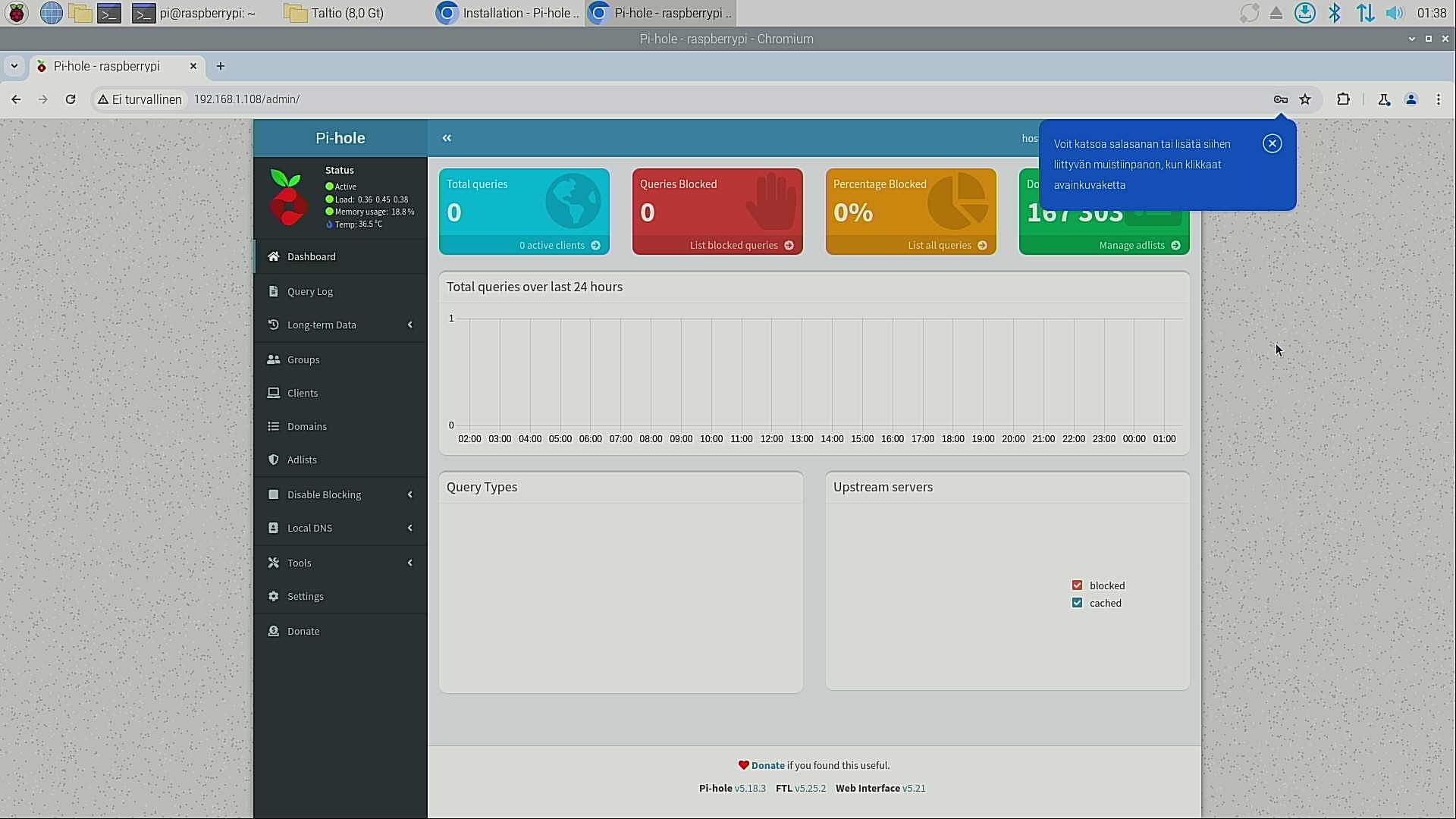The image size is (1456, 819).
Task: Expand the Long-term Data submenu
Action: point(340,325)
